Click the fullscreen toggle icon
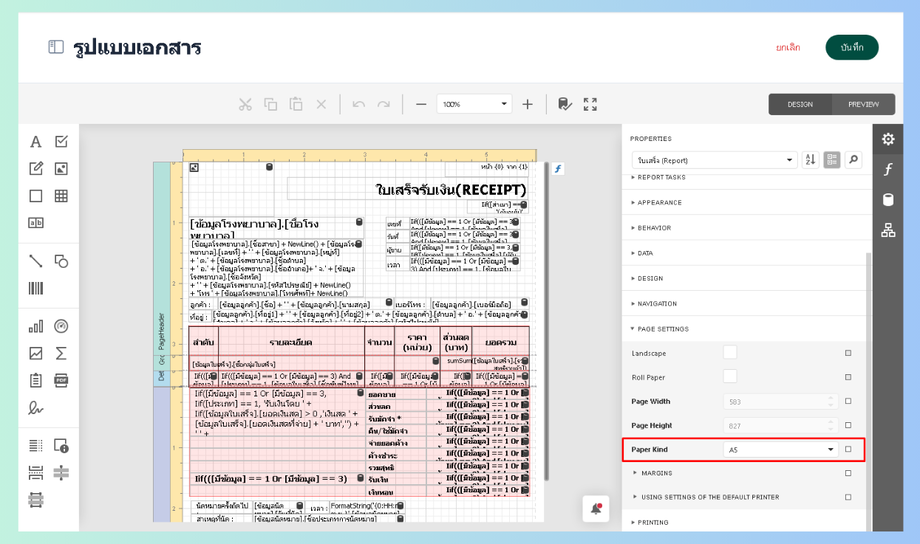Image resolution: width=920 pixels, height=544 pixels. [590, 104]
